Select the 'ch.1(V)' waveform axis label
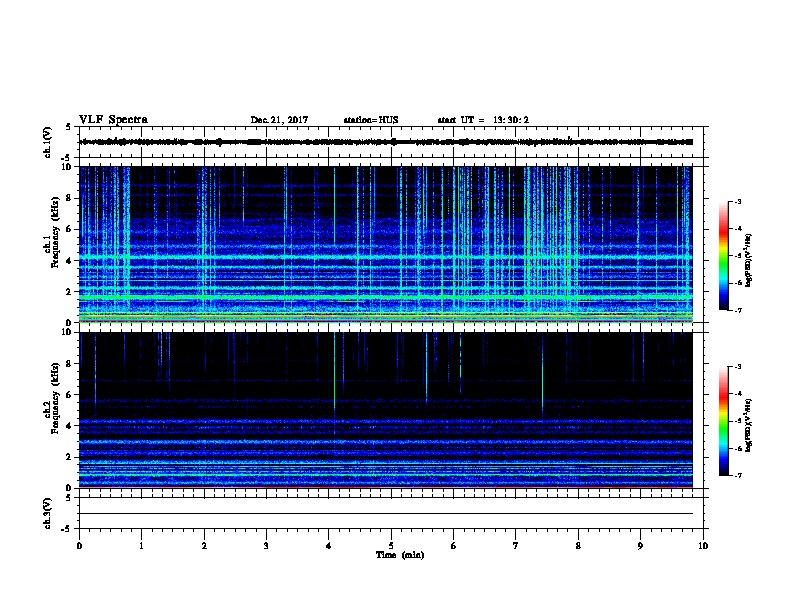 click(48, 142)
